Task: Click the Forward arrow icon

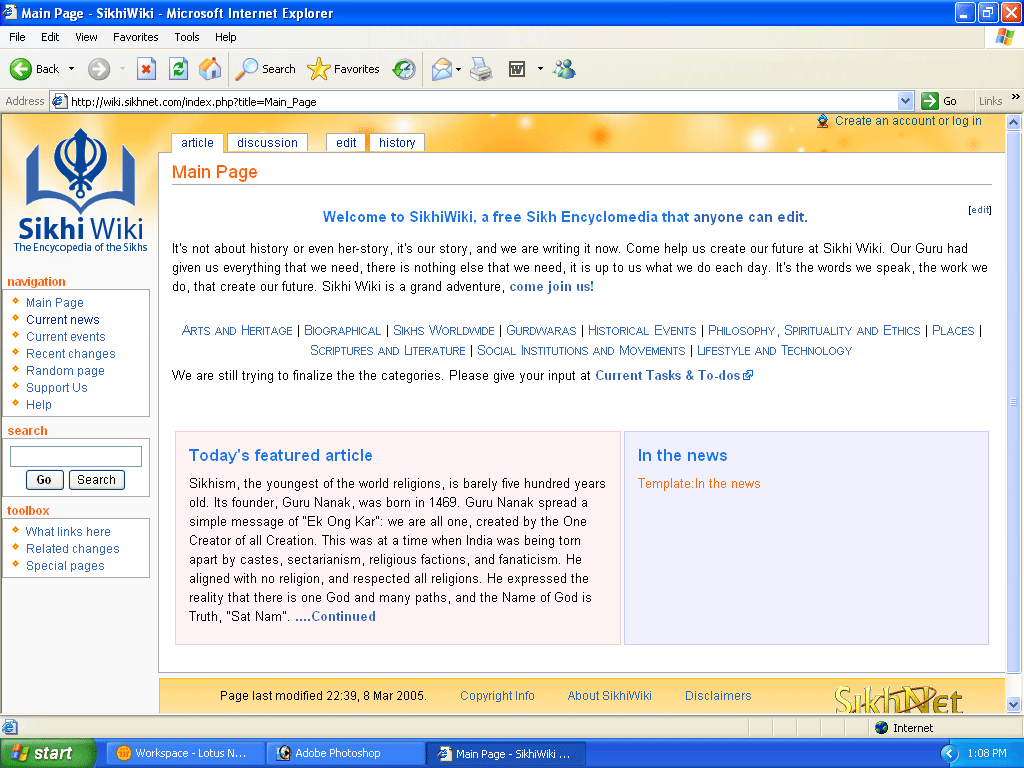Action: point(99,69)
